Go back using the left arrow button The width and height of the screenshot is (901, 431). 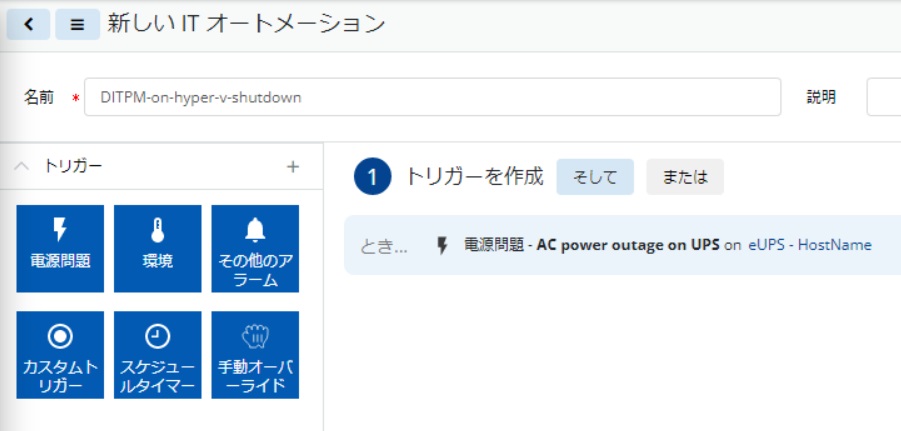(x=28, y=24)
